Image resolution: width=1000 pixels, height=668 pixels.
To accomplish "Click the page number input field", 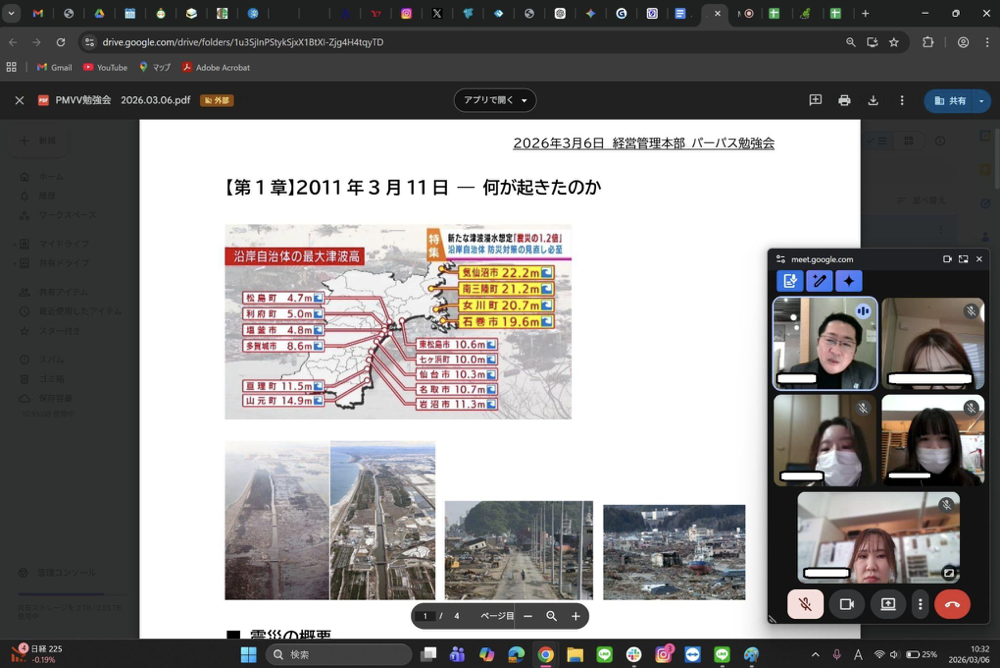I will click(425, 616).
